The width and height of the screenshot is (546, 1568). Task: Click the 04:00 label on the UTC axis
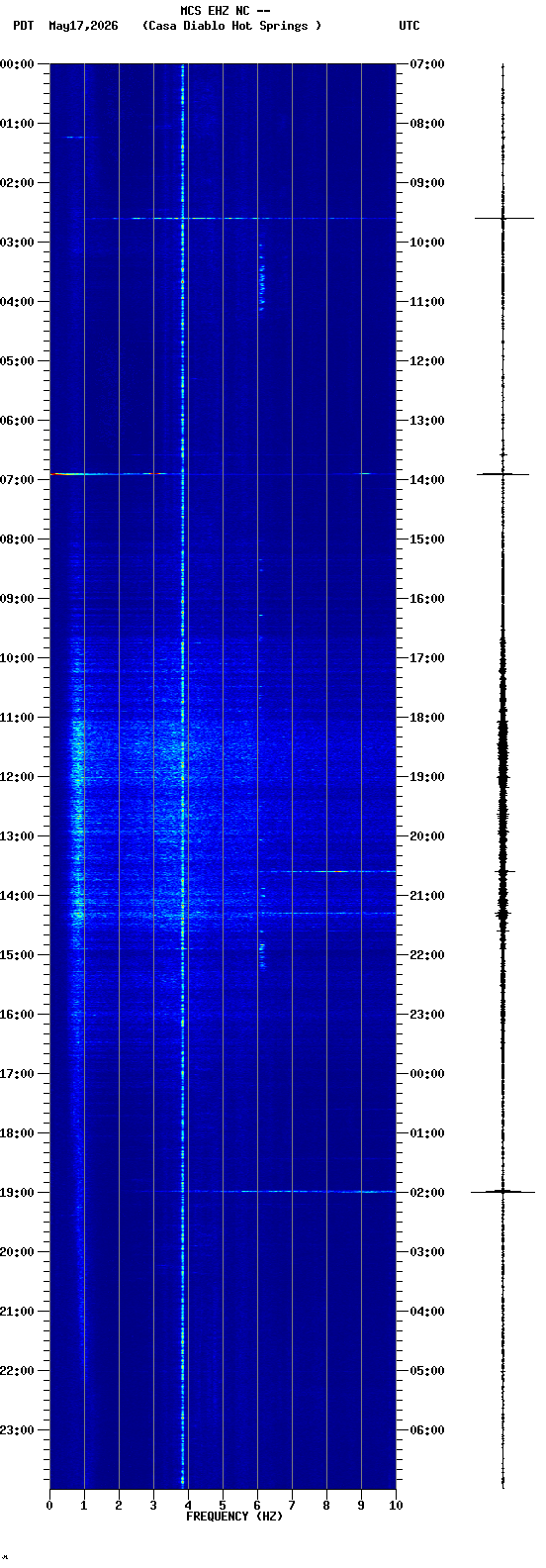click(x=427, y=1312)
